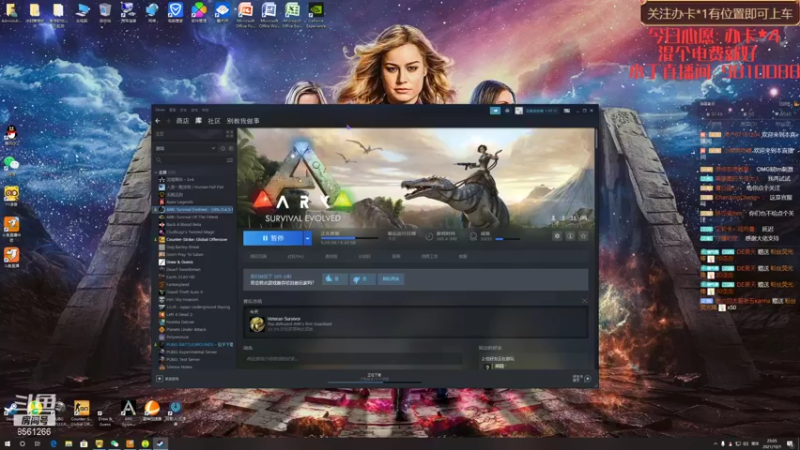The width and height of the screenshot is (800, 450).
Task: Open ARK game settings gear icon
Action: click(557, 236)
